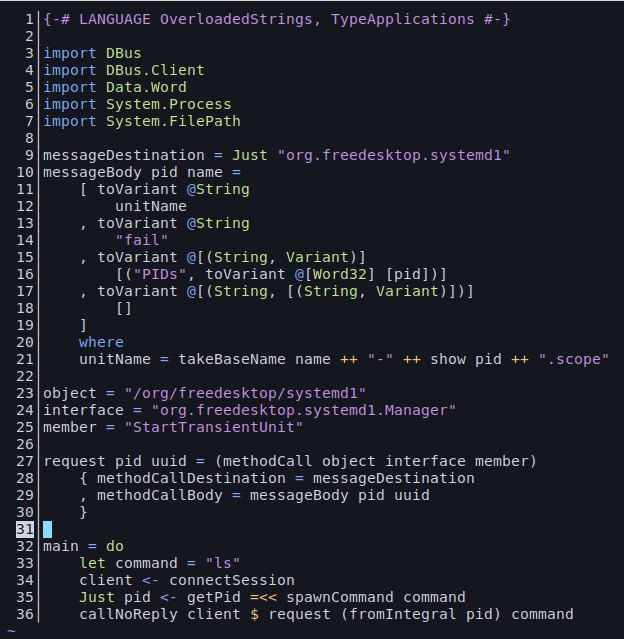The width and height of the screenshot is (624, 639).
Task: Click 'messageBody pid name' on line 10
Action: coord(133,172)
